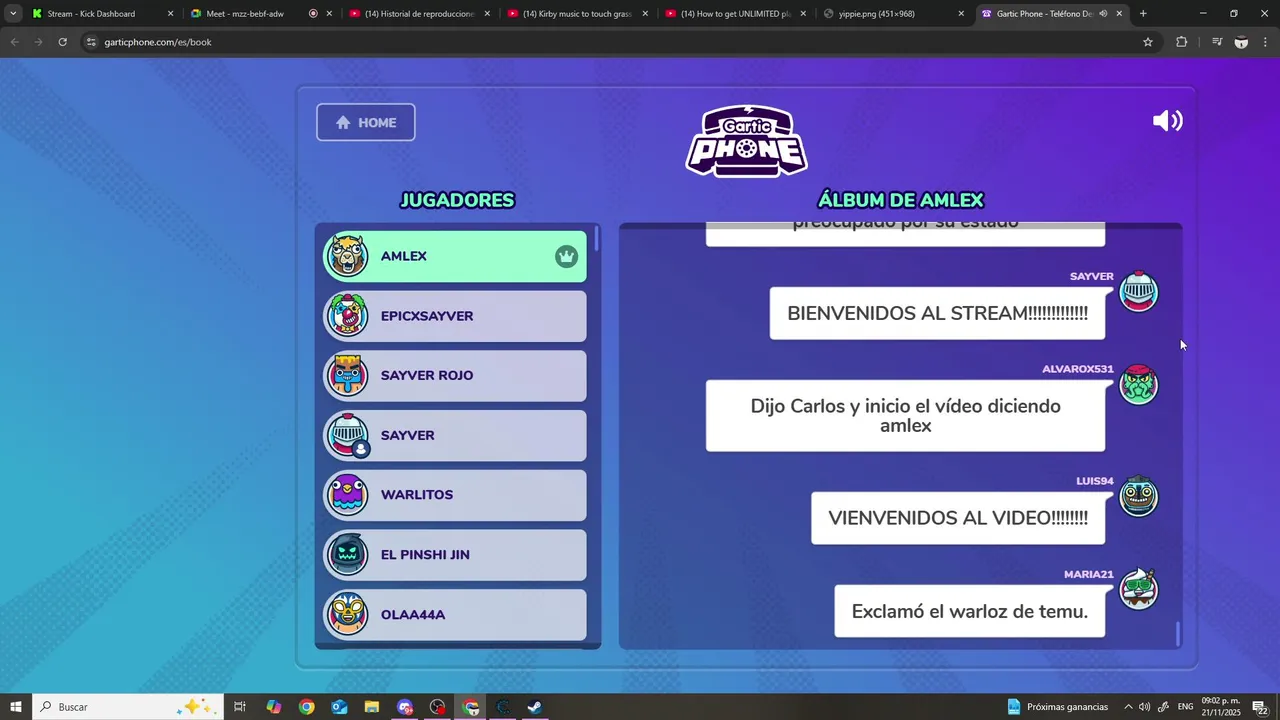Click the players list scrollbar

pyautogui.click(x=597, y=238)
